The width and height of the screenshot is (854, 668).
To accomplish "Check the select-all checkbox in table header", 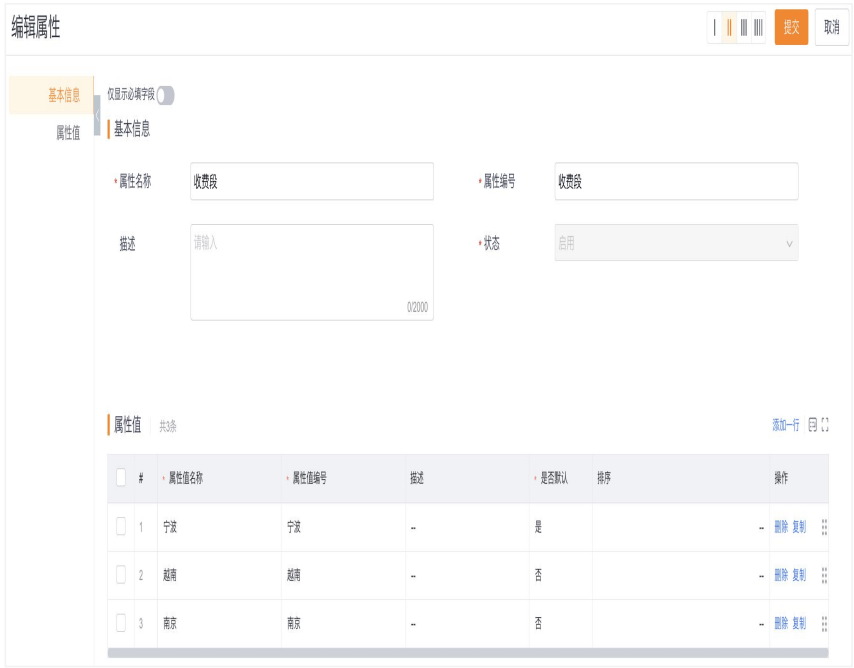I will coord(121,478).
